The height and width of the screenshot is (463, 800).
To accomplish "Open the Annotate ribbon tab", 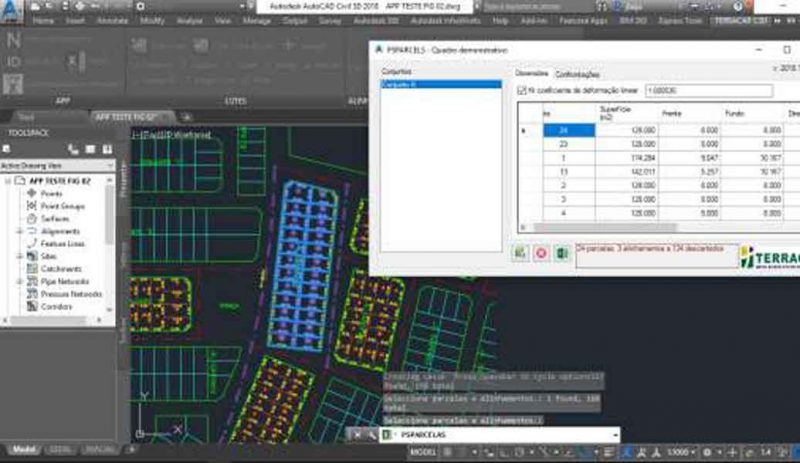I will point(111,20).
